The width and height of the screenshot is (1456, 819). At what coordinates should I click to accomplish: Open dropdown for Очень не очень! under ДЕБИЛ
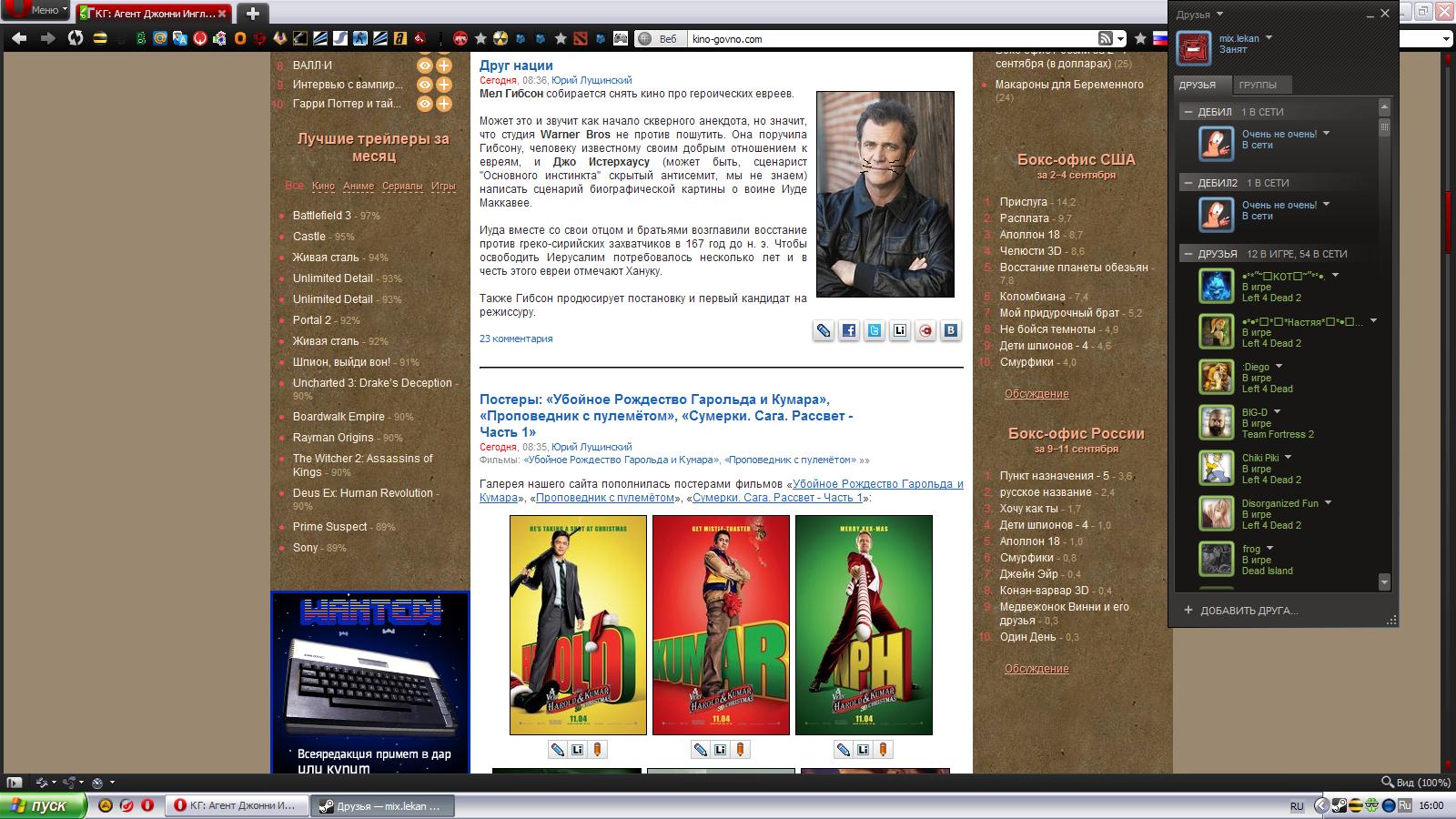coord(1326,134)
